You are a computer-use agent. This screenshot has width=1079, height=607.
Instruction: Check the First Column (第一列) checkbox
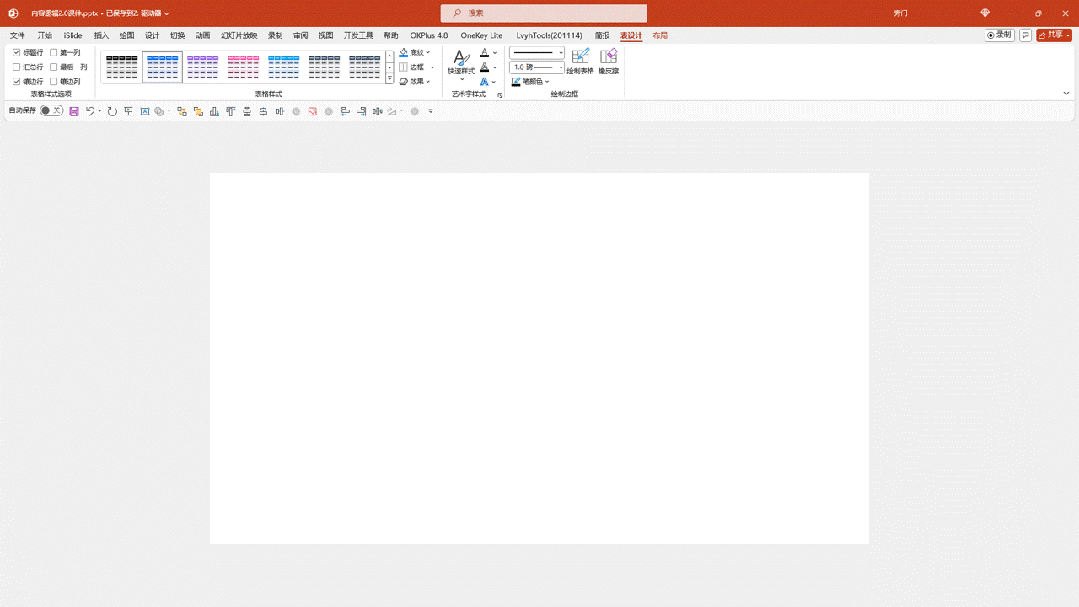click(54, 52)
